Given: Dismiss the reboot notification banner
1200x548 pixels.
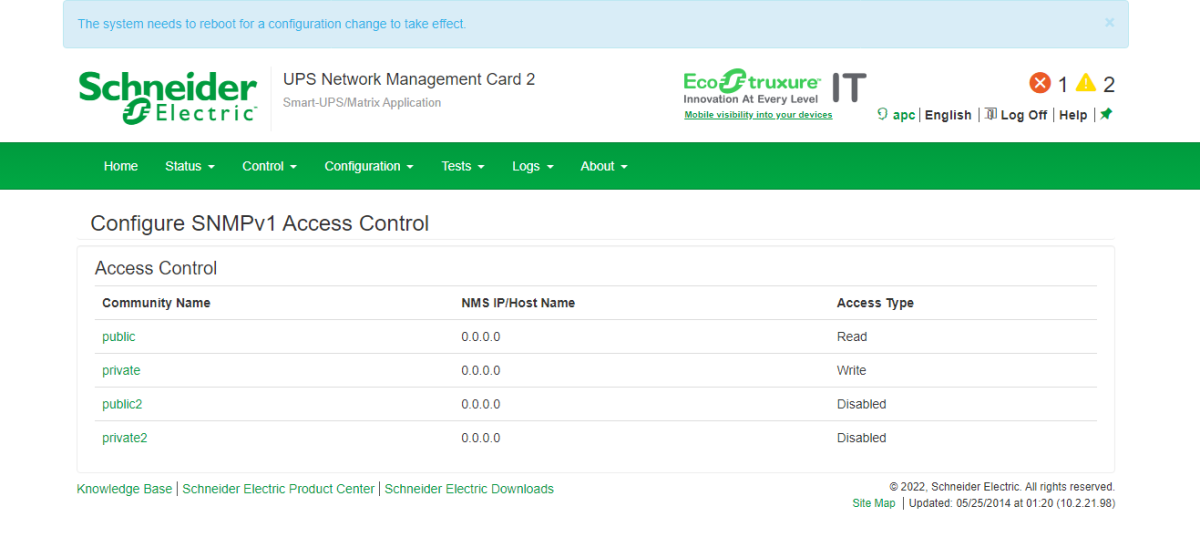Looking at the screenshot, I should [x=1109, y=22].
